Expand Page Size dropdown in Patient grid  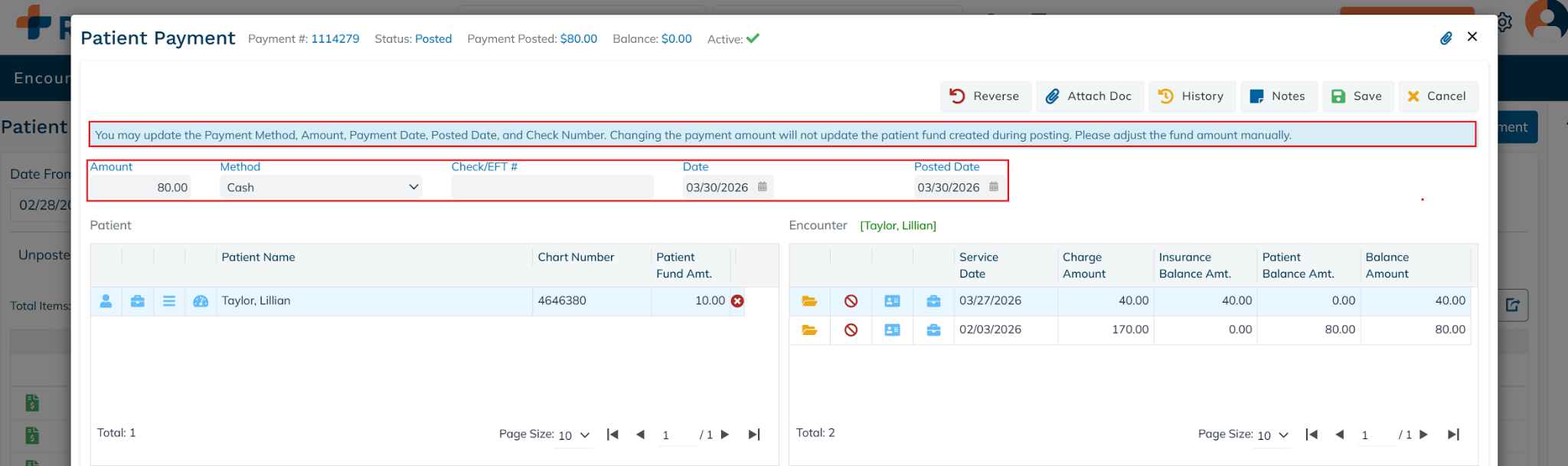coord(574,435)
